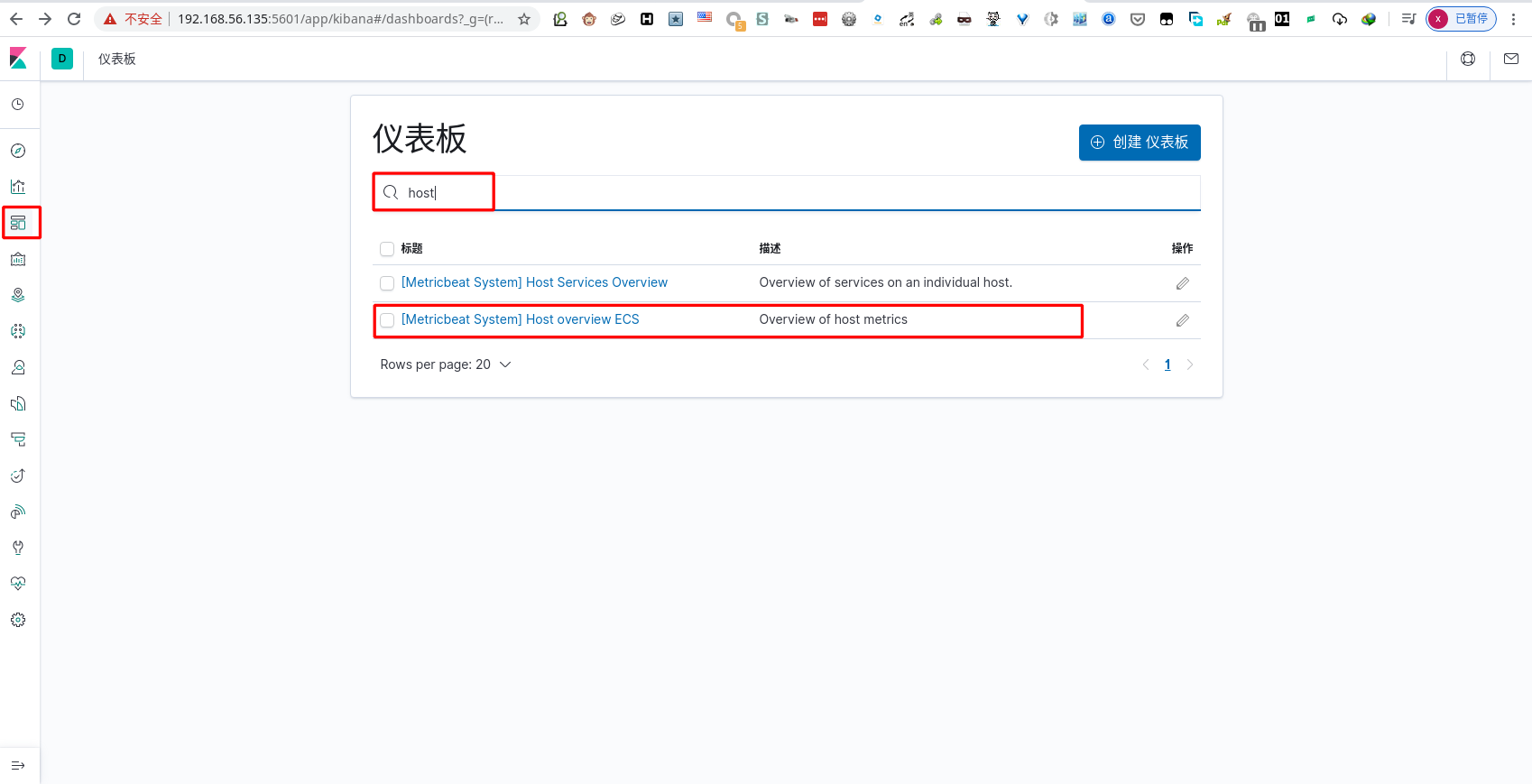
Task: Go to previous results page arrow
Action: 1146,364
